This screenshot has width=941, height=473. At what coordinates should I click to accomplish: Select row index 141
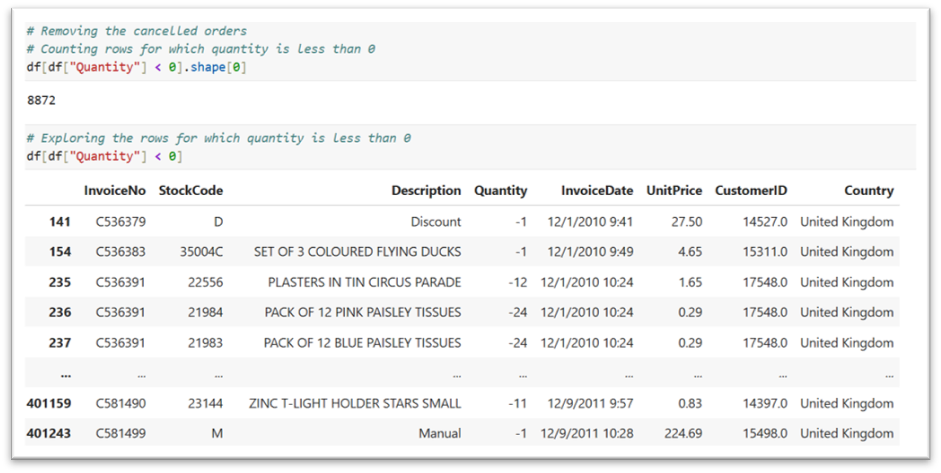tap(59, 222)
